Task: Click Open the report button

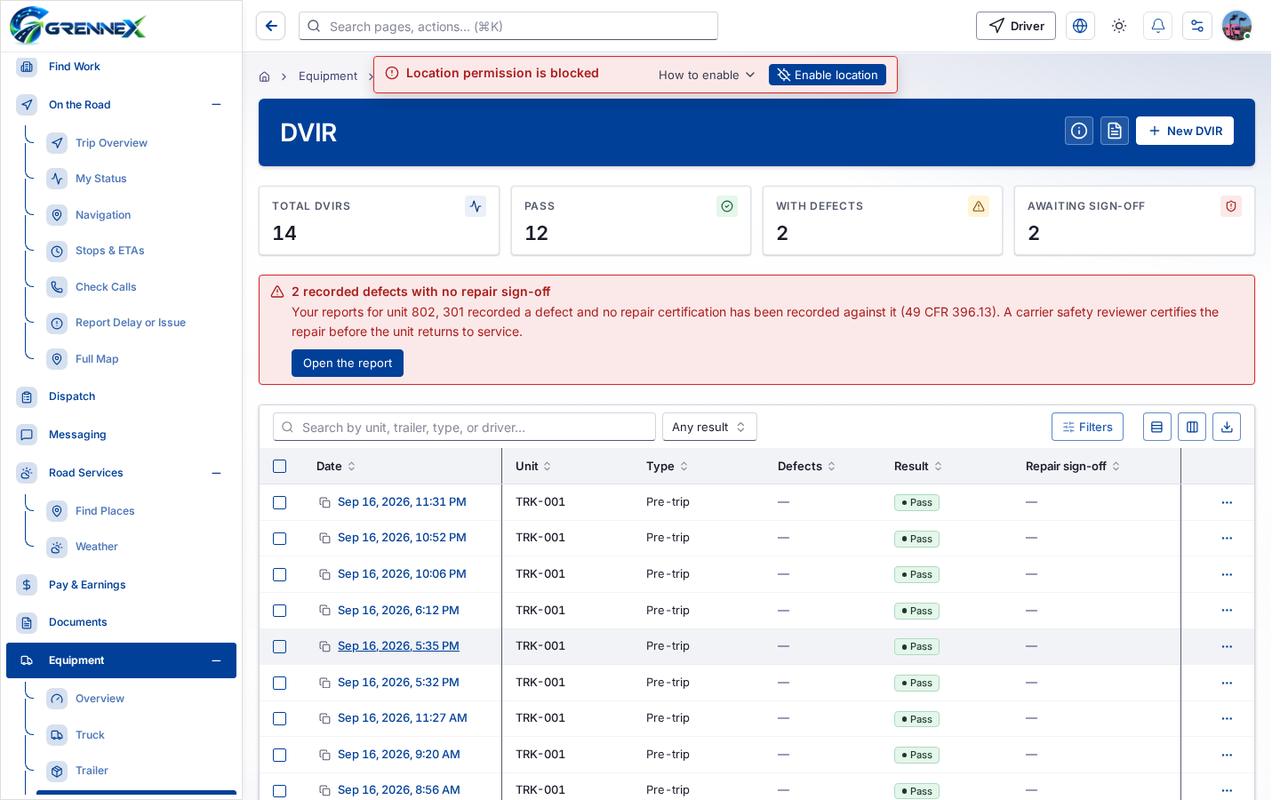Action: coord(347,363)
